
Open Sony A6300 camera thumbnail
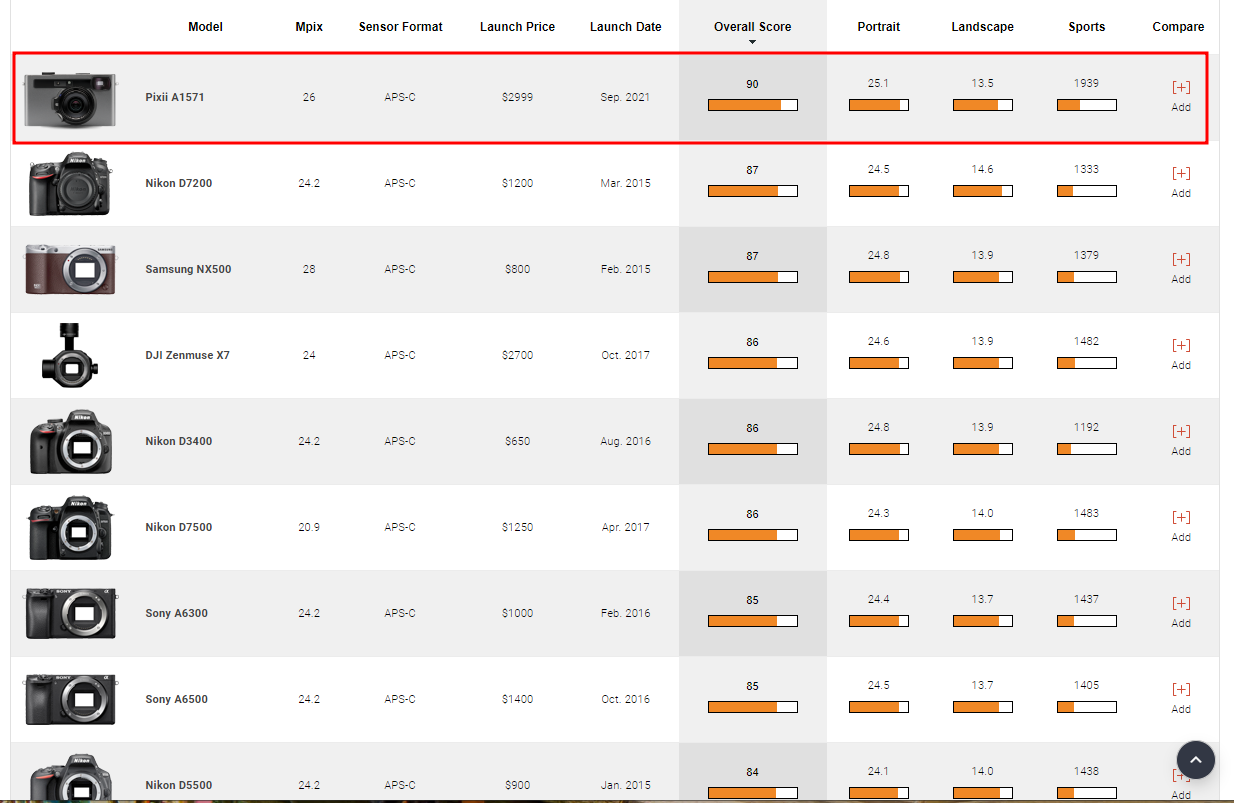point(70,613)
